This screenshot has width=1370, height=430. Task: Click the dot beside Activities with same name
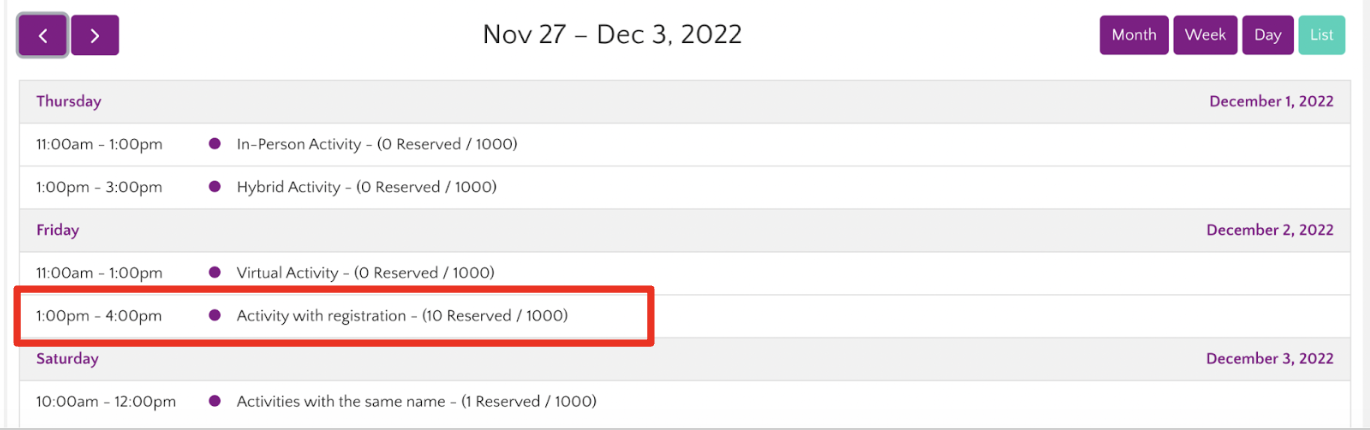214,402
